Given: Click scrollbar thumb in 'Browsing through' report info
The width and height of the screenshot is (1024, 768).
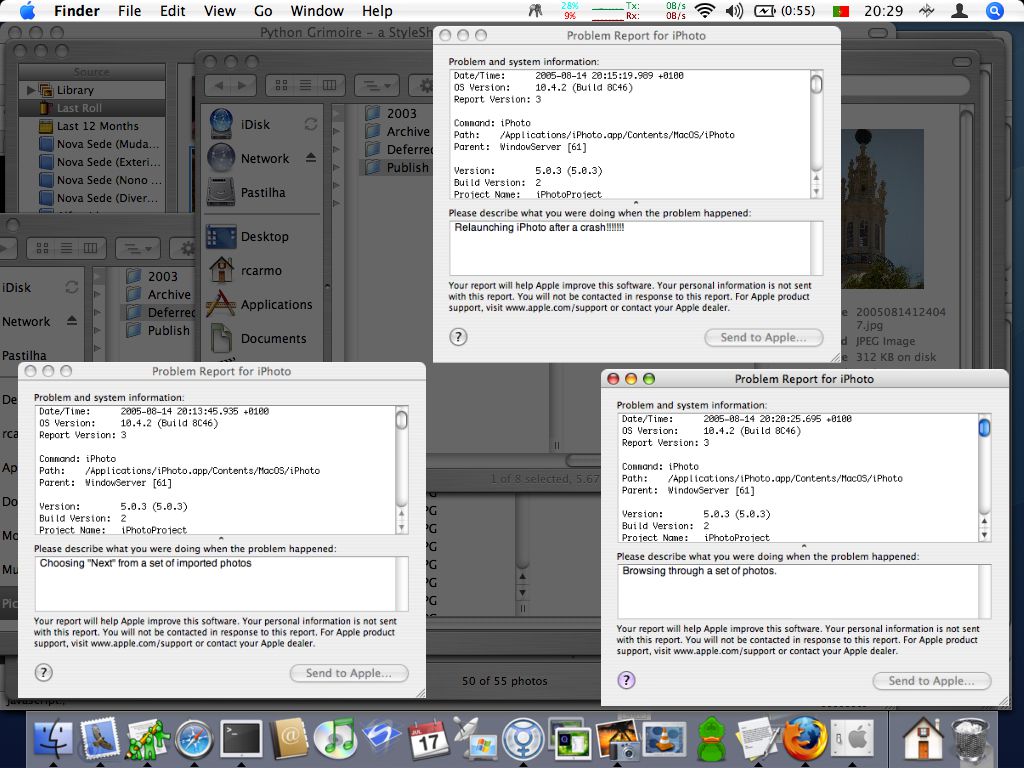Looking at the screenshot, I should pos(984,427).
